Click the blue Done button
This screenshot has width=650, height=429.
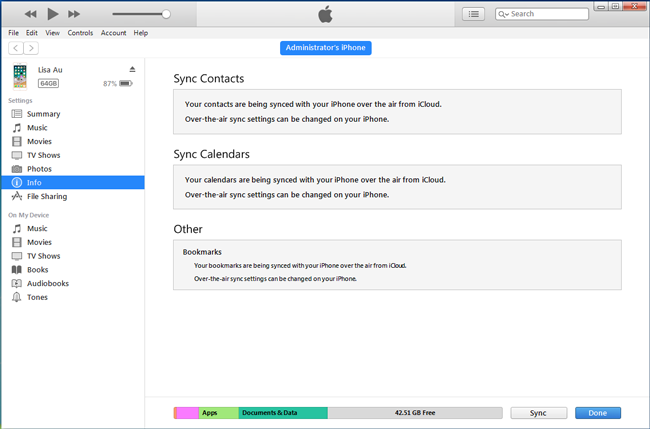pos(598,413)
